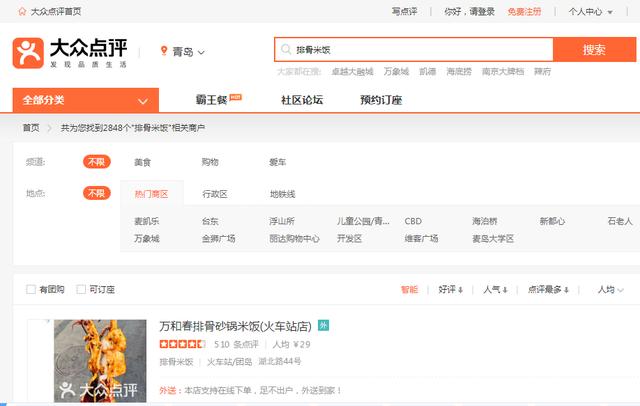Click the 外 delivery badge on restaurant
This screenshot has height=406, width=640.
click(323, 326)
